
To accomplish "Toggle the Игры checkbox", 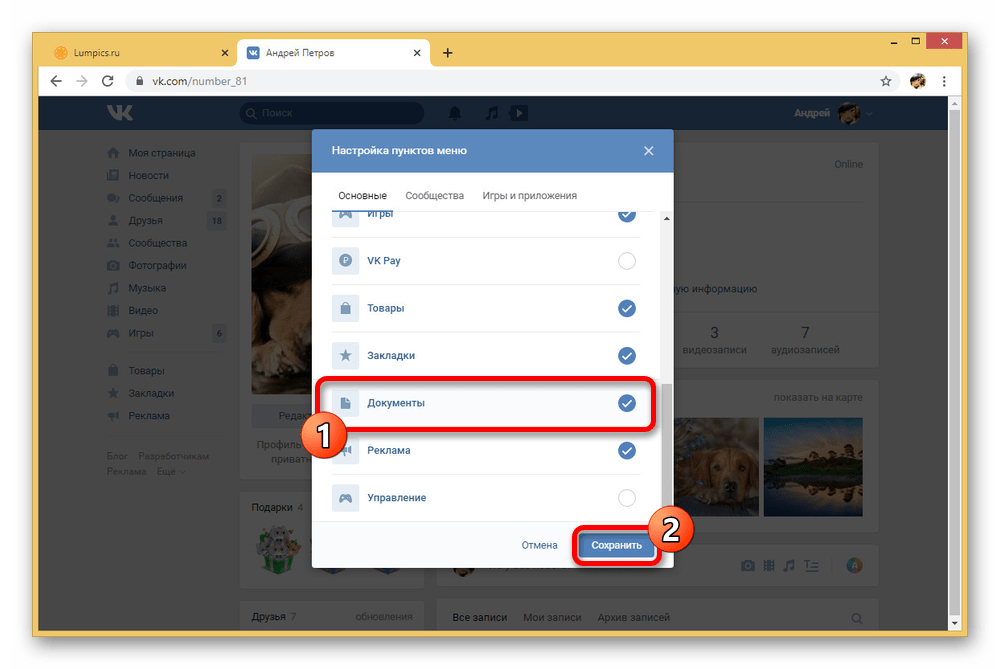I will [x=627, y=215].
